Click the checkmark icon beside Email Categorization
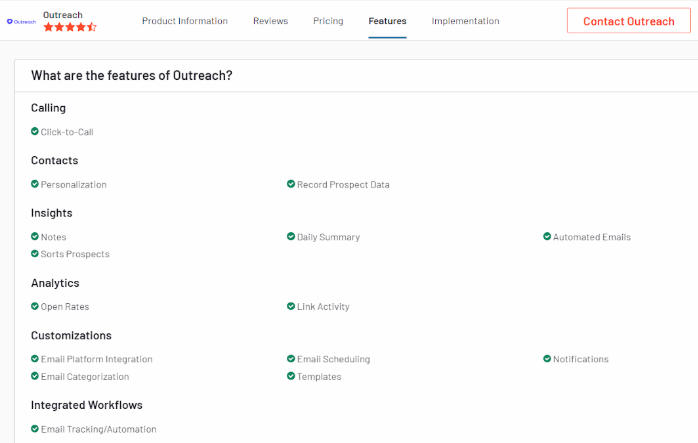The image size is (698, 443). [35, 376]
